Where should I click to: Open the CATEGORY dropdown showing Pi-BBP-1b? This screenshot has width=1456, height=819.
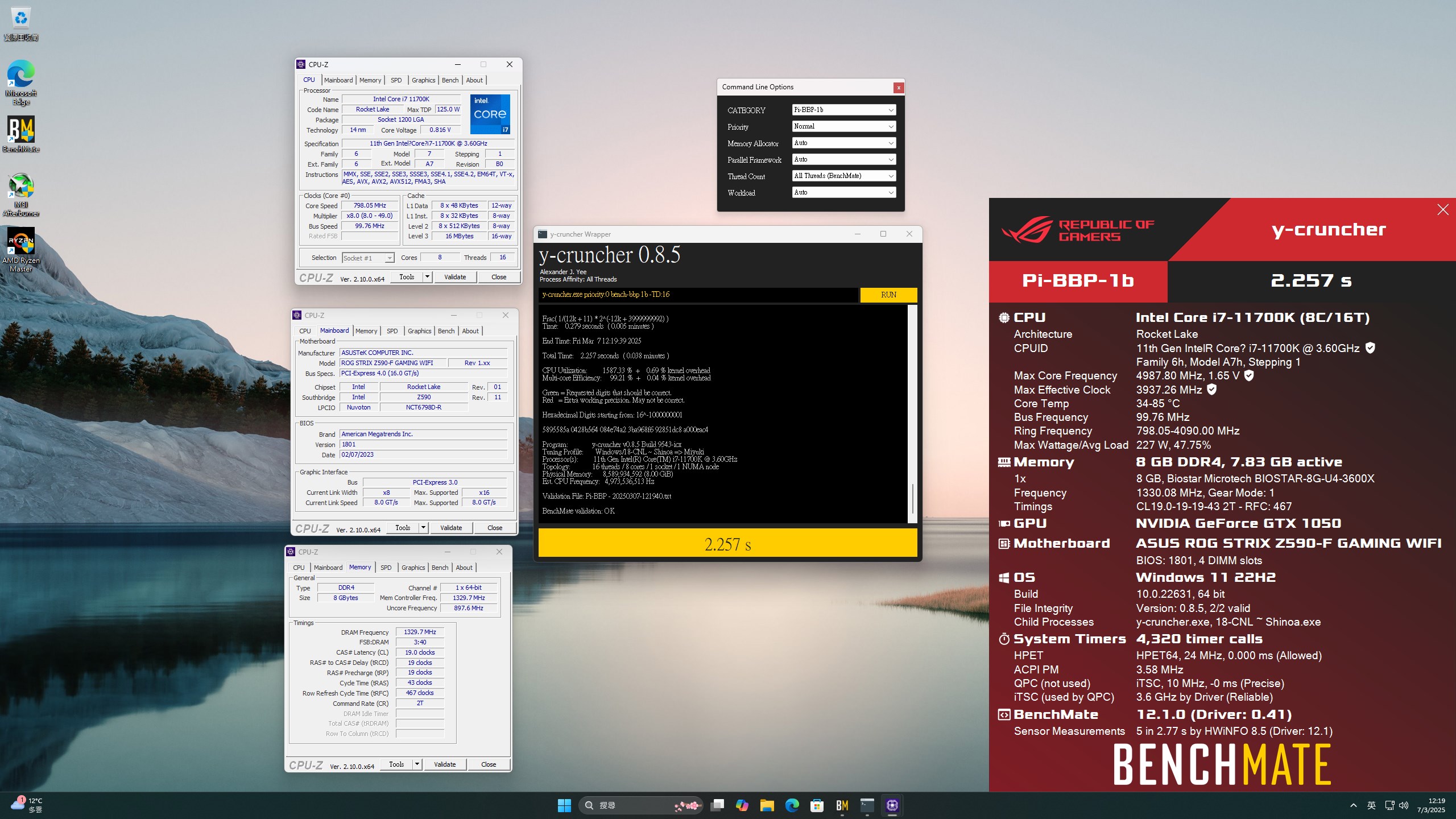tap(844, 110)
